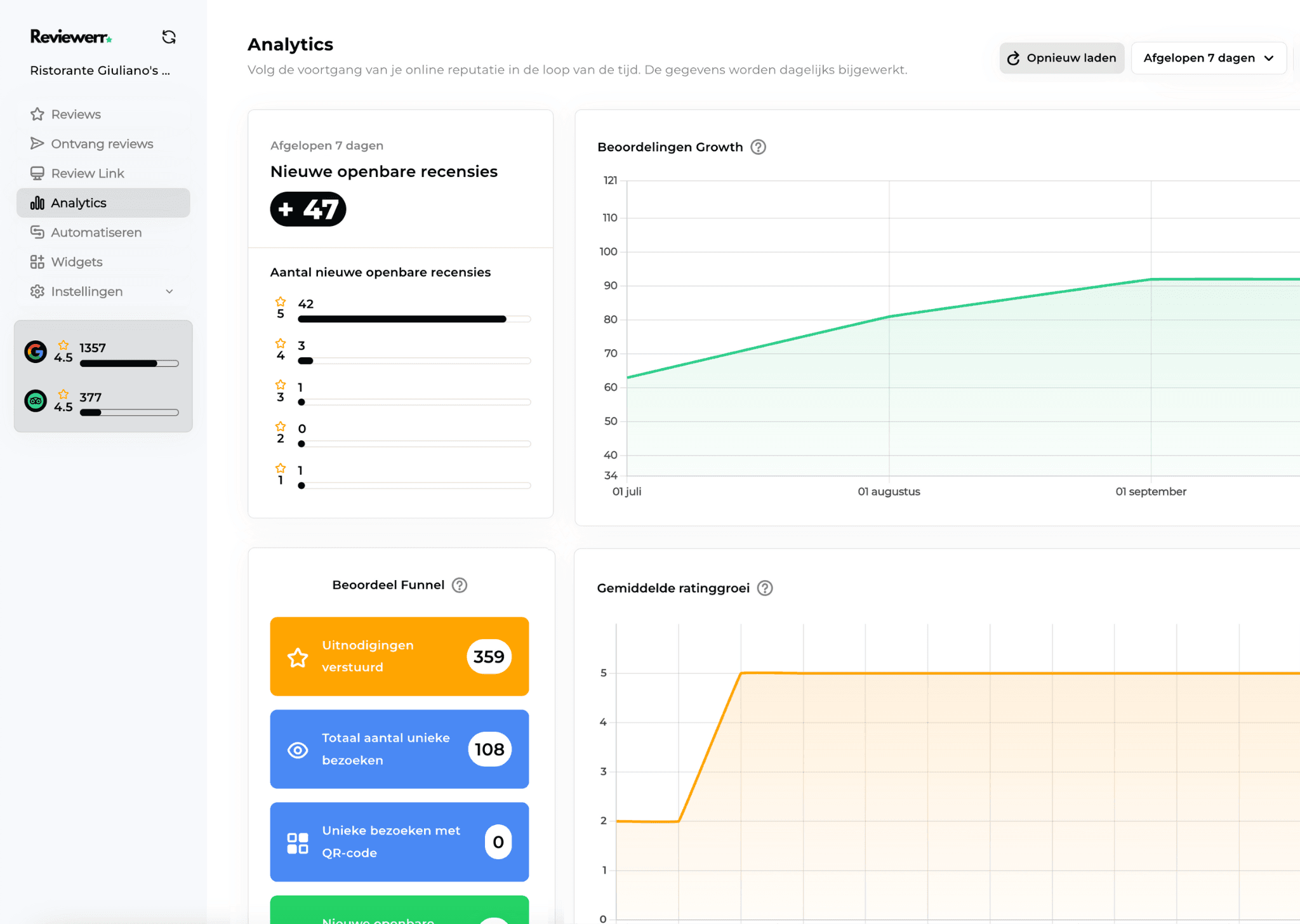Select the Reviews star icon in sidebar
The height and width of the screenshot is (924, 1300).
point(38,114)
